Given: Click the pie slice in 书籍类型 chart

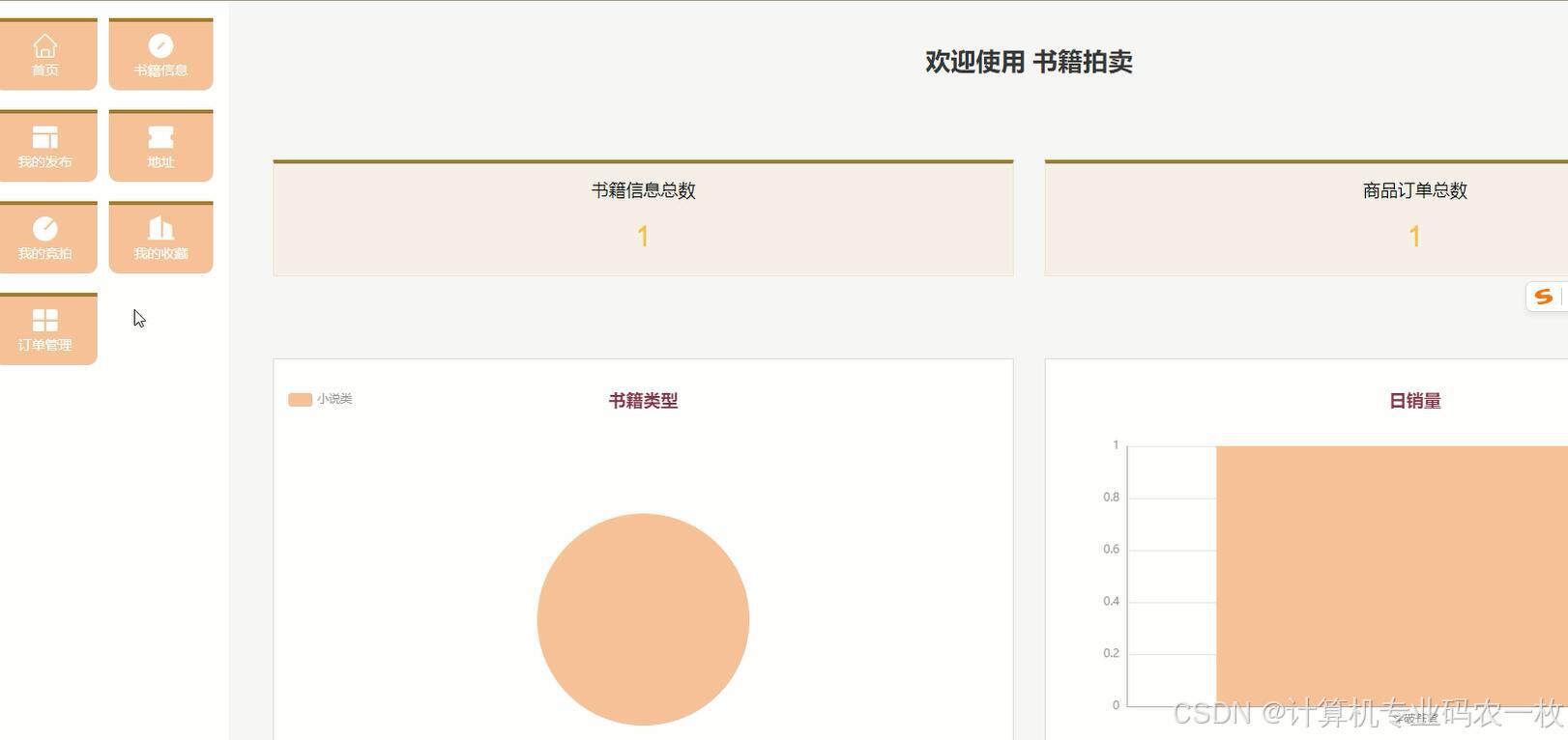Looking at the screenshot, I should 643,619.
